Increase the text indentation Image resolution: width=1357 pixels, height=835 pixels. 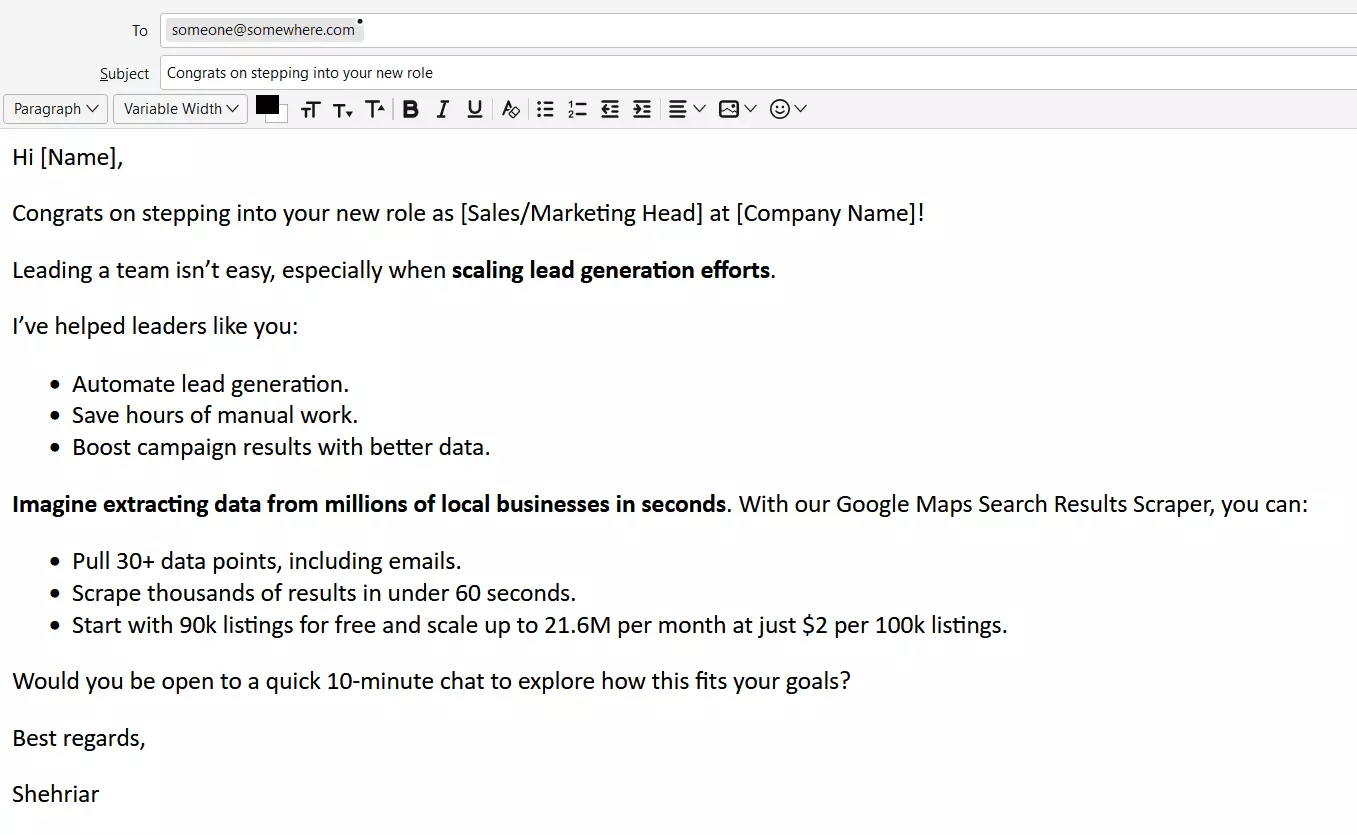pos(641,109)
